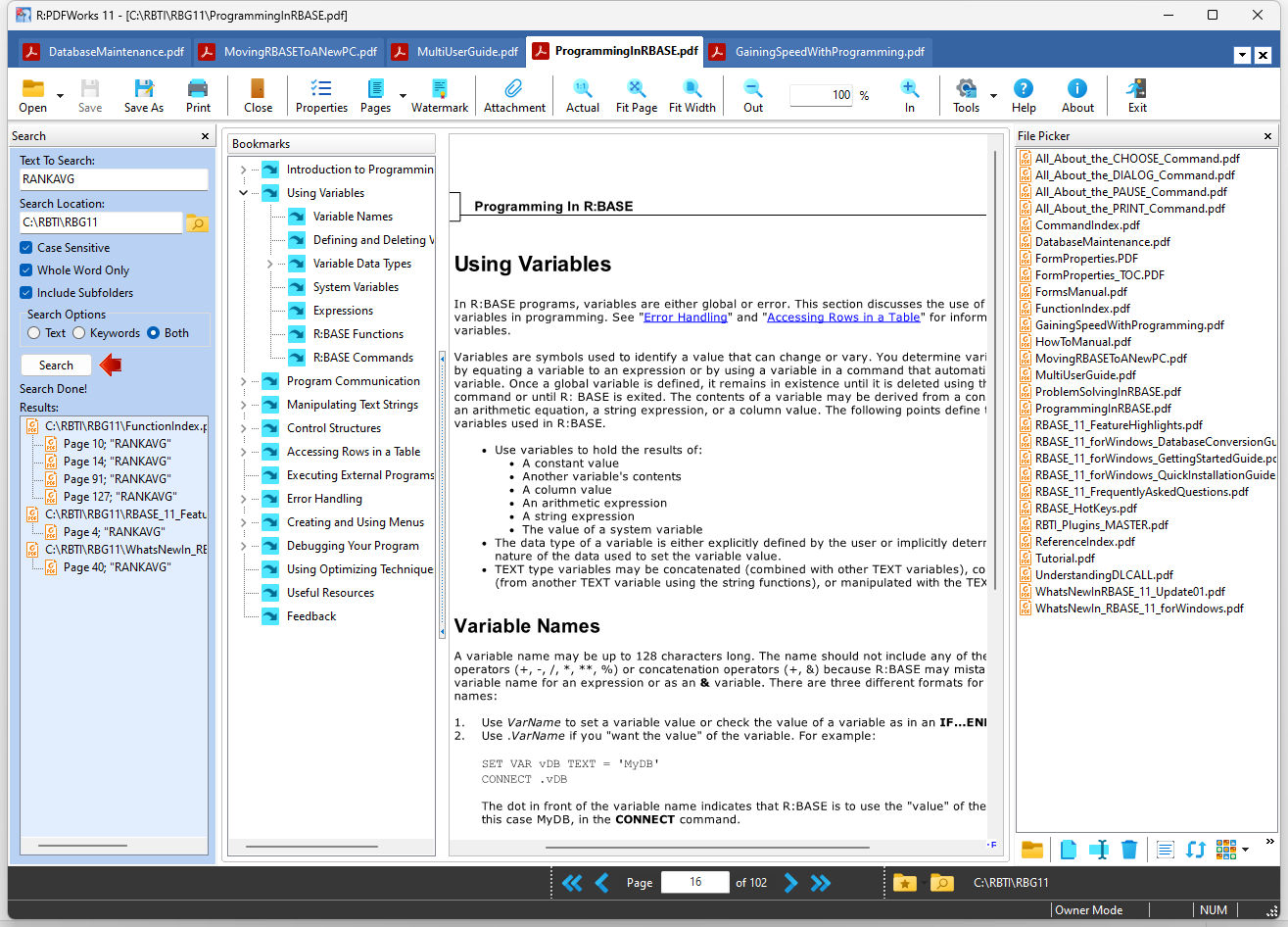
Task: Expand the Variable Data Types bookmark
Action: (x=270, y=264)
